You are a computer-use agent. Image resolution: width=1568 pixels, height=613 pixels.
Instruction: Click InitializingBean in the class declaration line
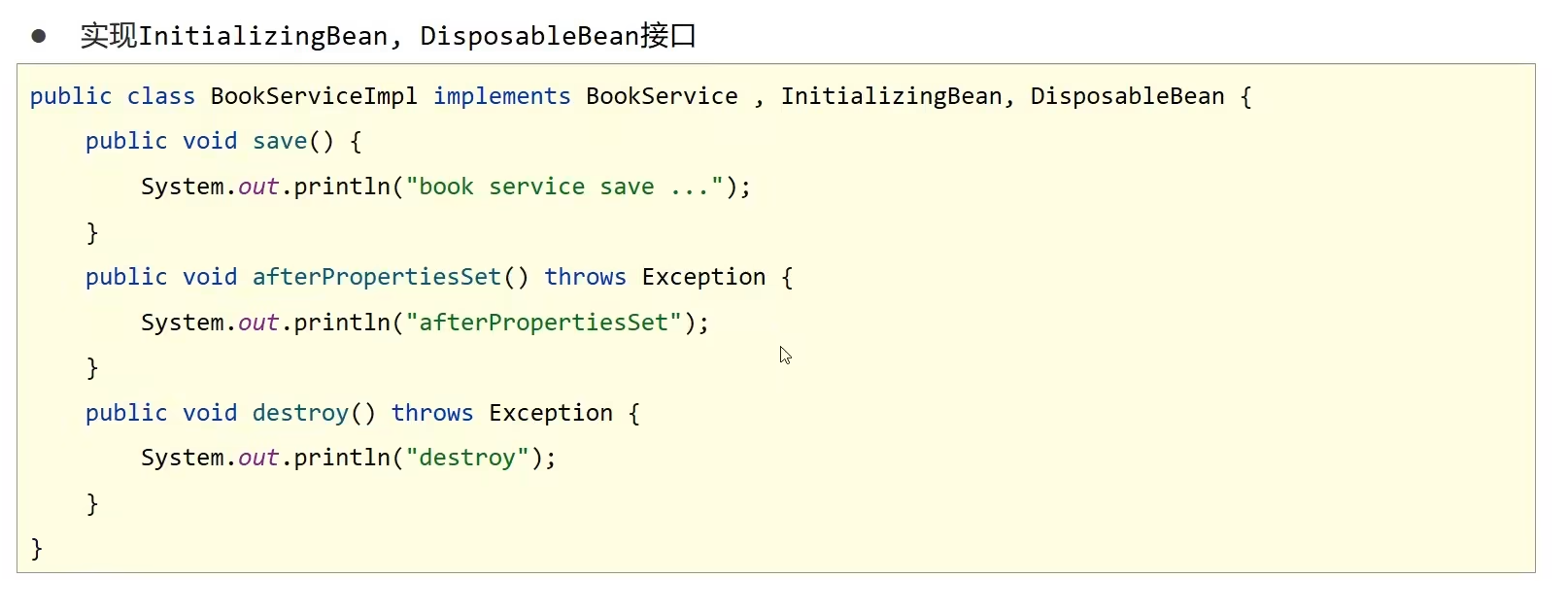[892, 96]
